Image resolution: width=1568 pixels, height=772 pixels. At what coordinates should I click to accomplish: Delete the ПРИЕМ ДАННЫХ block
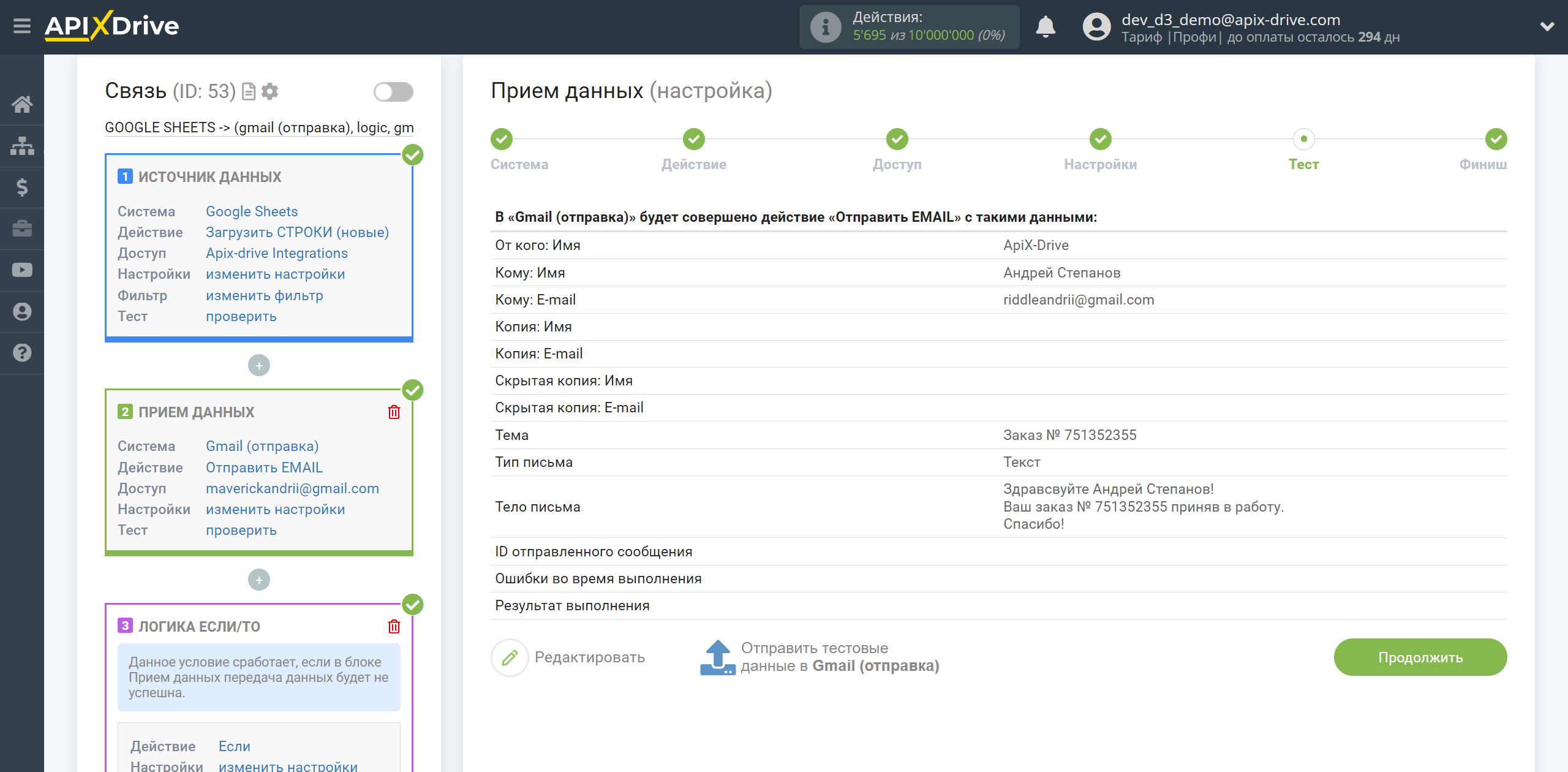[x=394, y=412]
